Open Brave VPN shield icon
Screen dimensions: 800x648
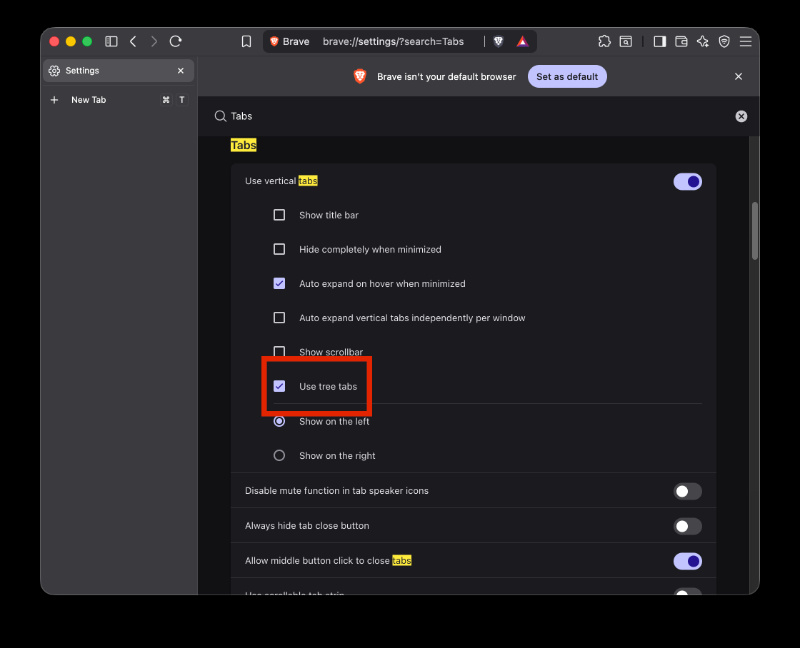724,41
